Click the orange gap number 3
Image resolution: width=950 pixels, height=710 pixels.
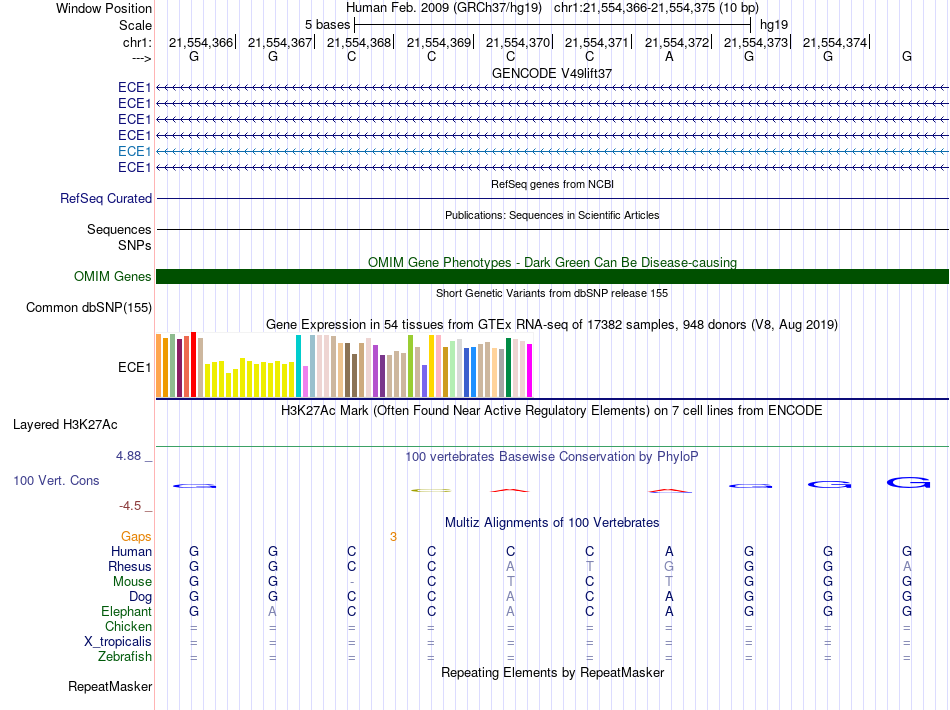pyautogui.click(x=393, y=537)
